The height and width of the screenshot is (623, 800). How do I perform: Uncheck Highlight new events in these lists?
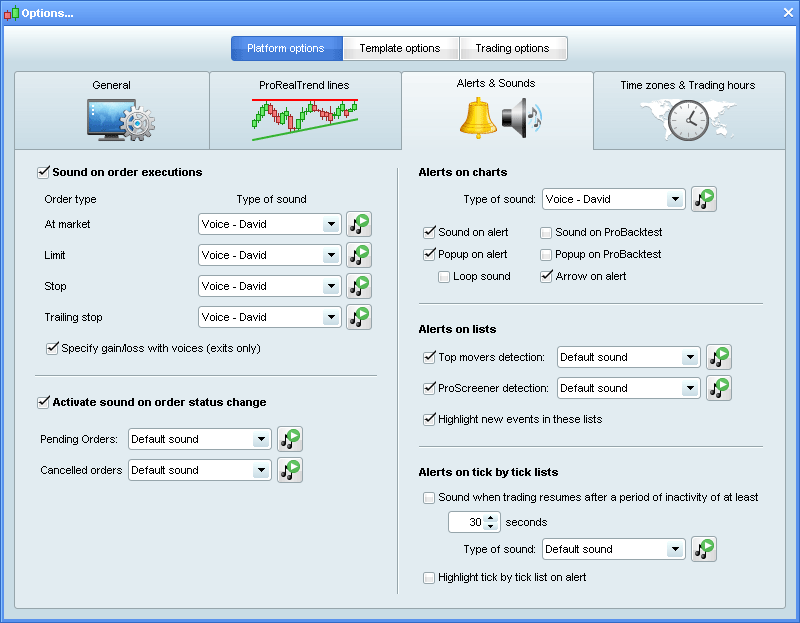429,419
